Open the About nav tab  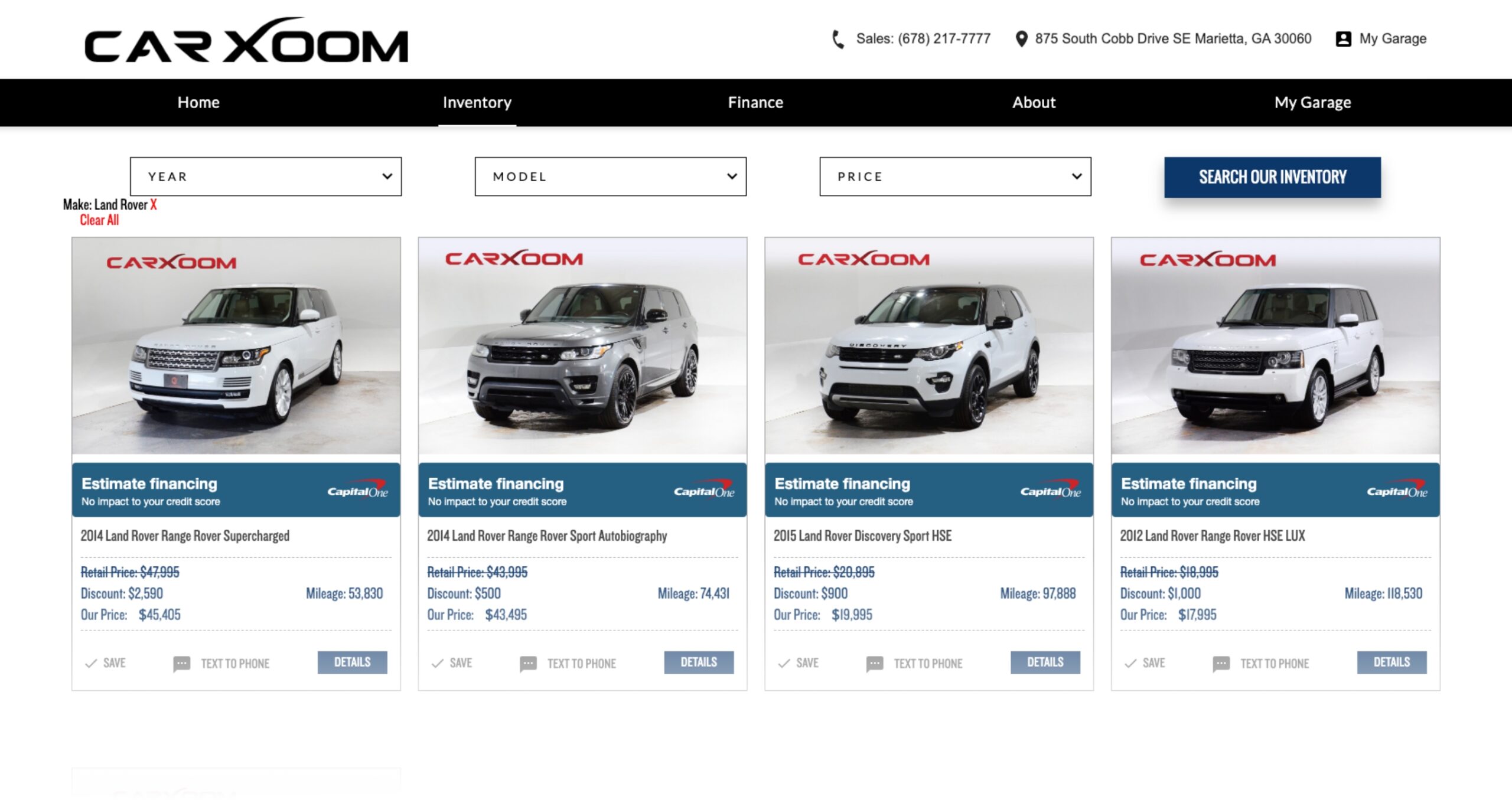click(1034, 103)
